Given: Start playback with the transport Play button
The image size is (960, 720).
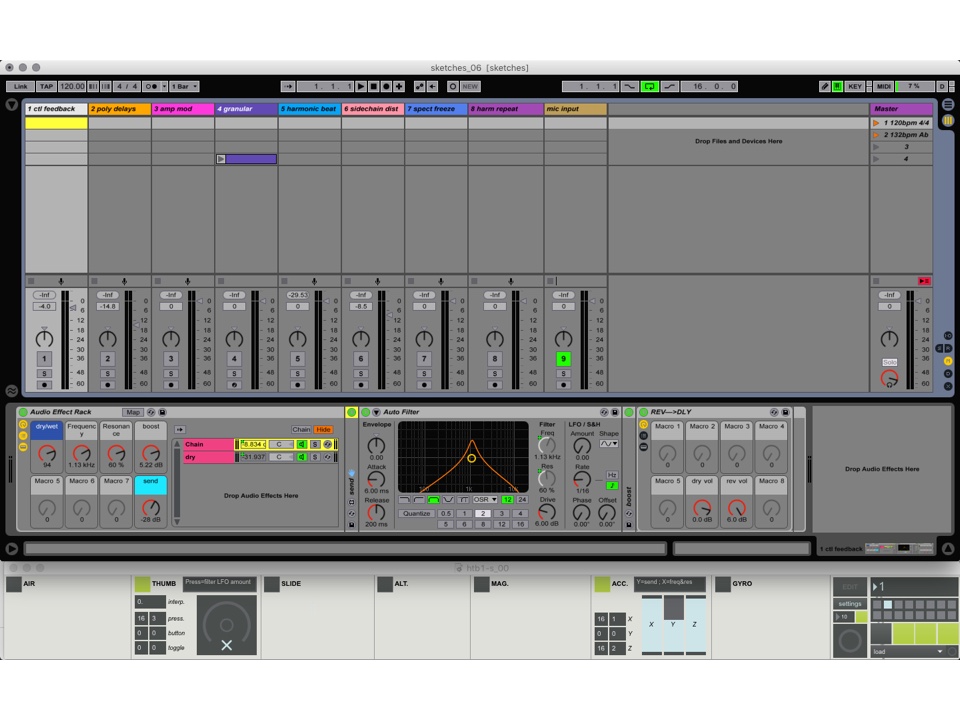Looking at the screenshot, I should click(361, 86).
